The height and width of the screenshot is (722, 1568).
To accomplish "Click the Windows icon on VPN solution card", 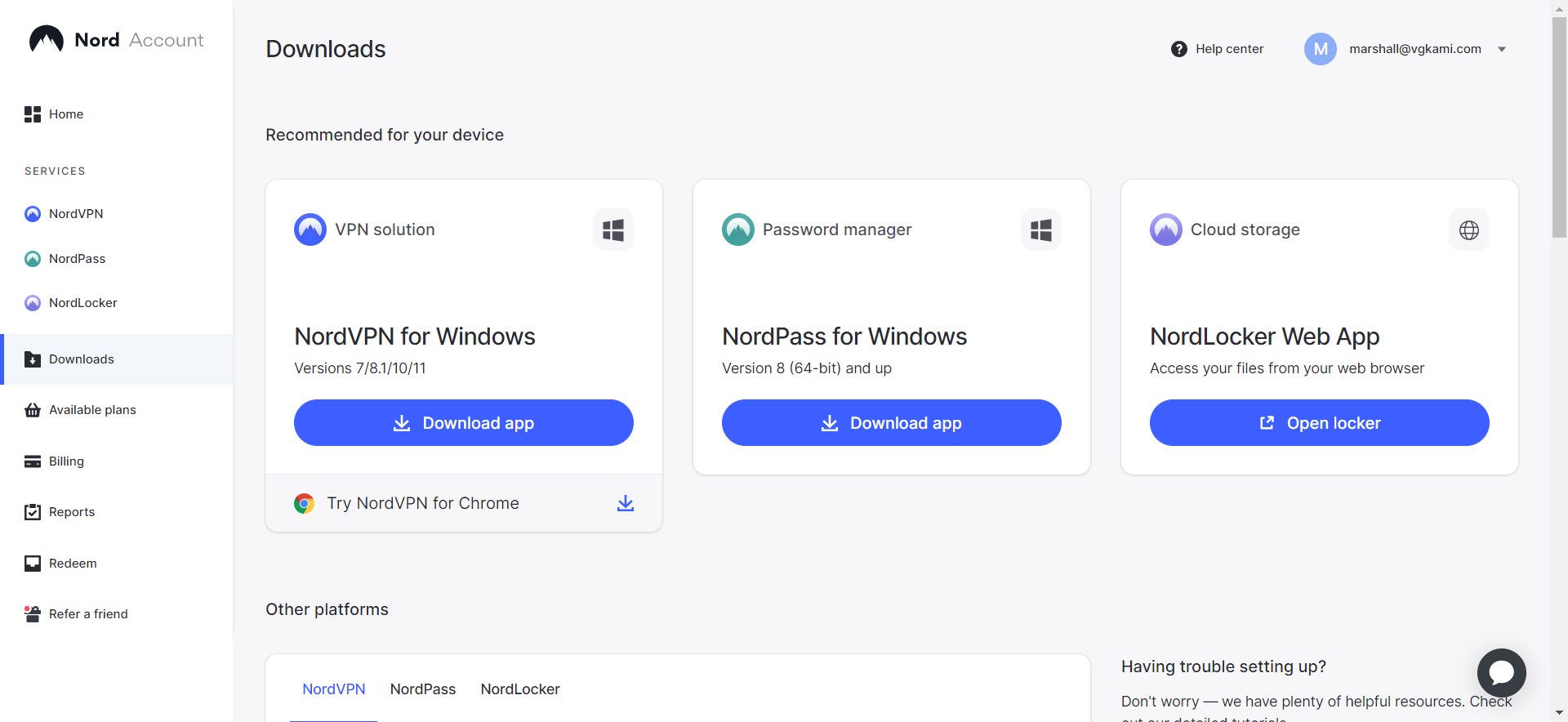I will tap(613, 230).
